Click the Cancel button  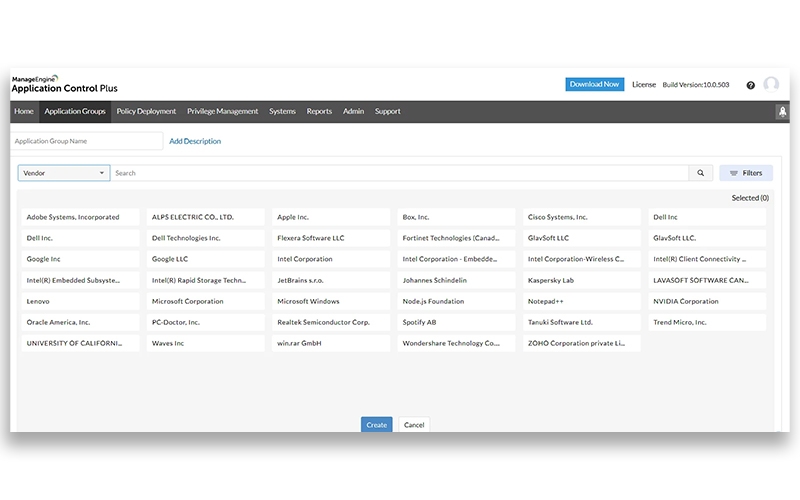(414, 425)
